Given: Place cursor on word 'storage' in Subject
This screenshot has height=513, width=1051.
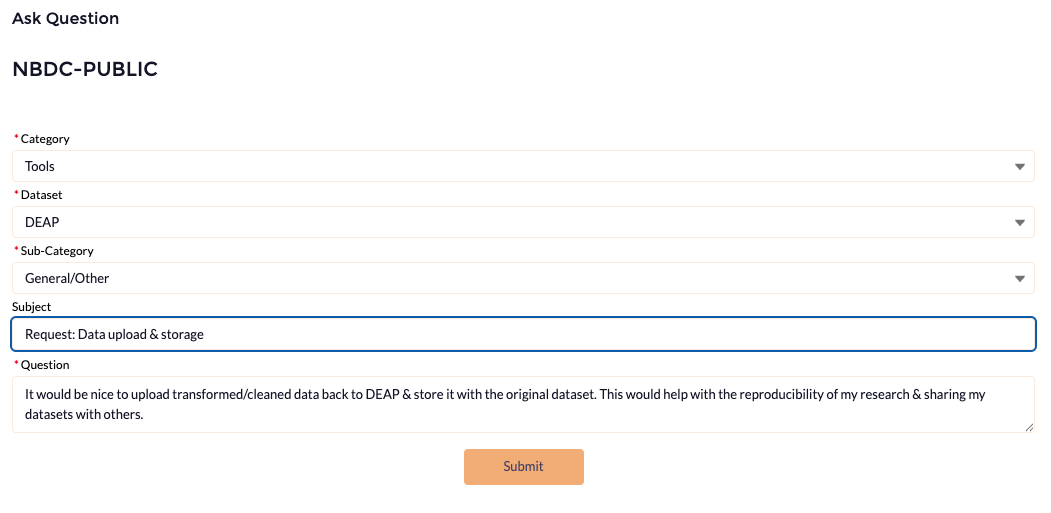Looking at the screenshot, I should coord(182,334).
